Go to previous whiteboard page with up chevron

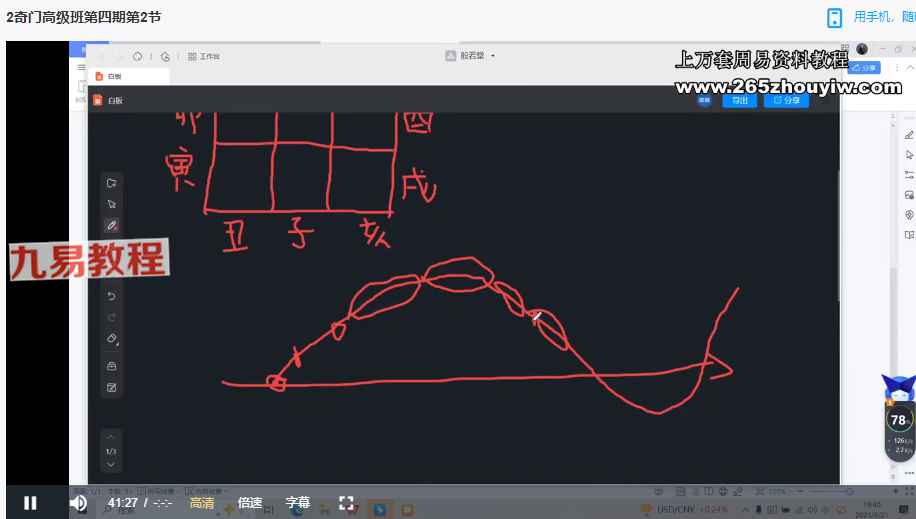[111, 438]
